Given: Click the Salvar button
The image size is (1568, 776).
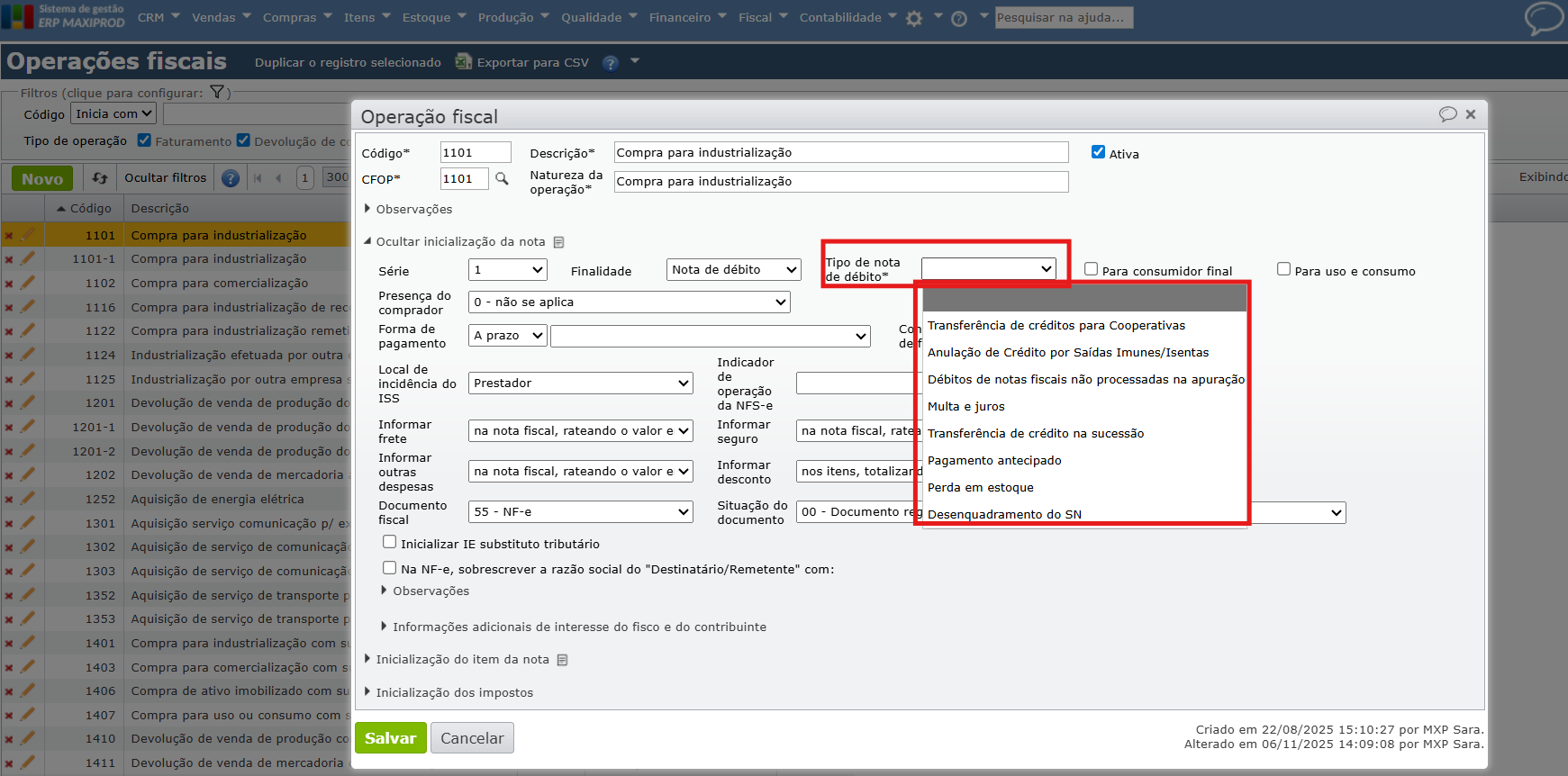Looking at the screenshot, I should coord(390,738).
